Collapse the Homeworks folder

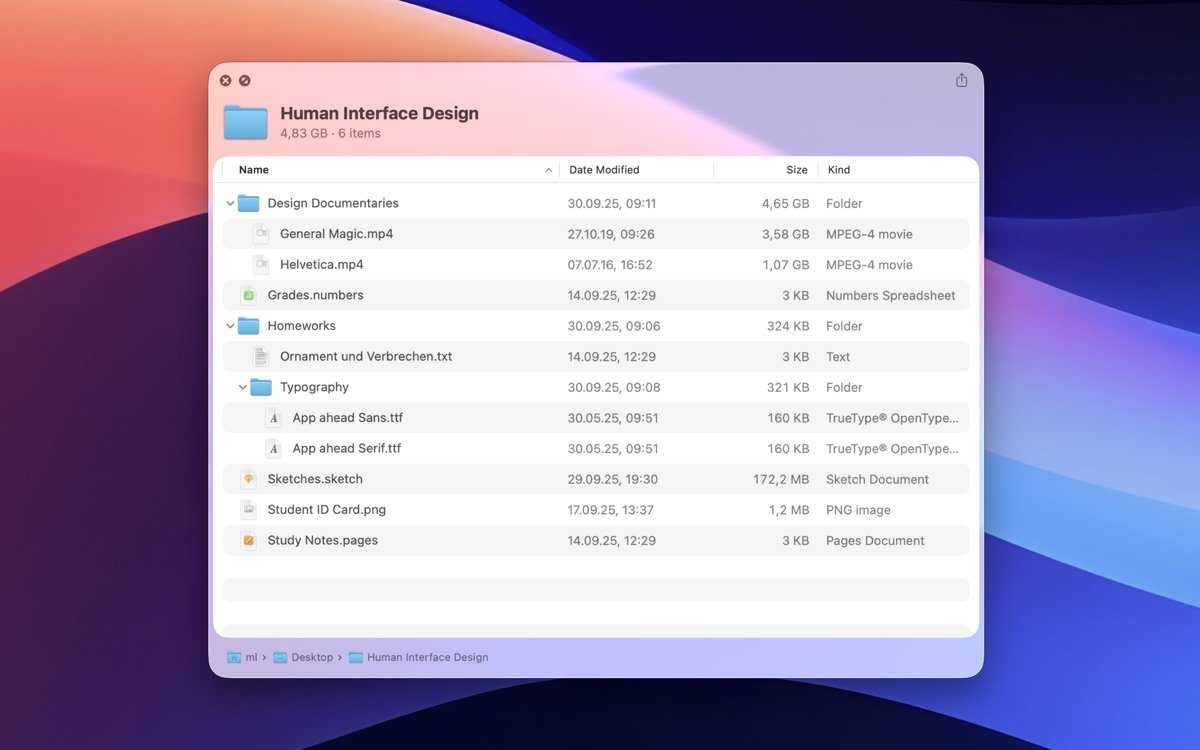(228, 326)
